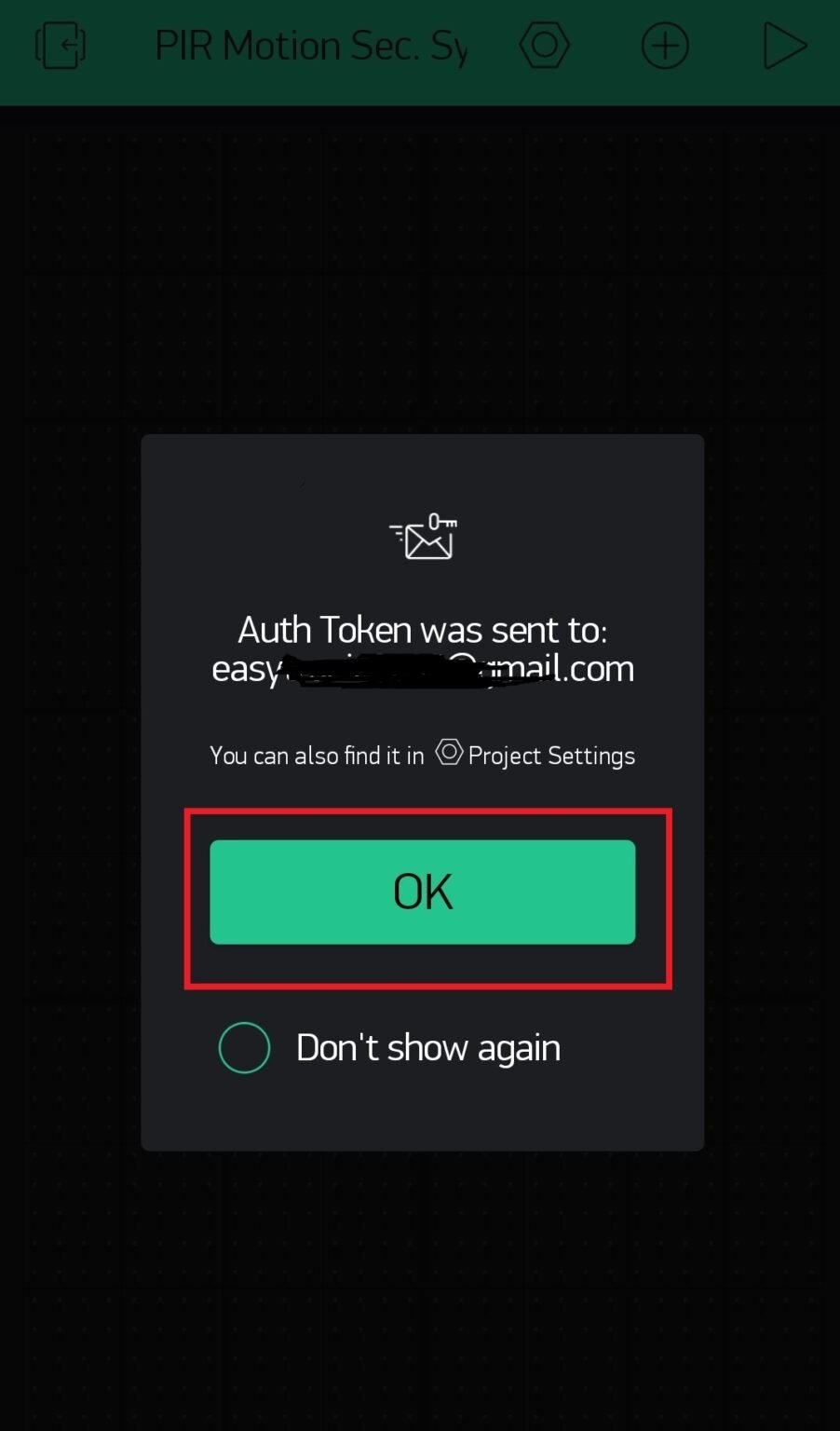The width and height of the screenshot is (840, 1431).
Task: Open Project Settings nut icon in top bar
Action: [x=544, y=46]
